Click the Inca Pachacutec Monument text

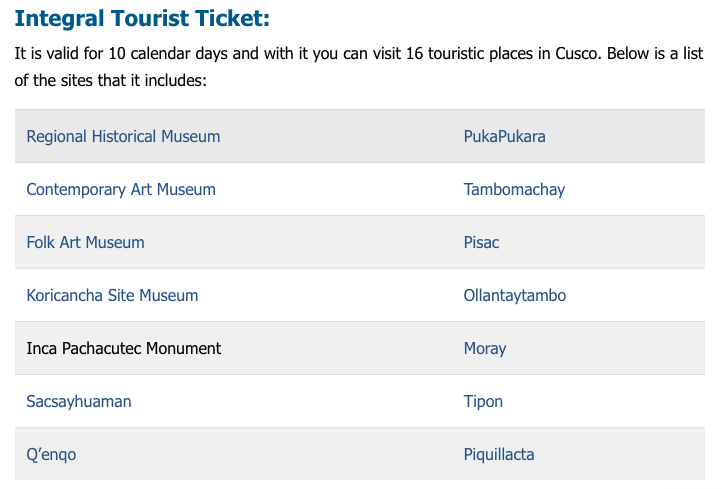point(123,348)
